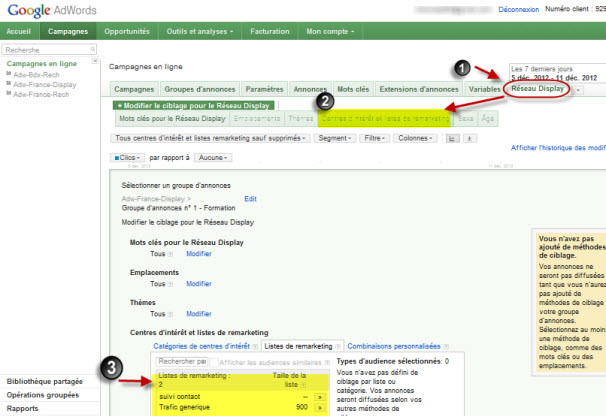Add the Trafic generique list with its arrow button

coord(320,407)
